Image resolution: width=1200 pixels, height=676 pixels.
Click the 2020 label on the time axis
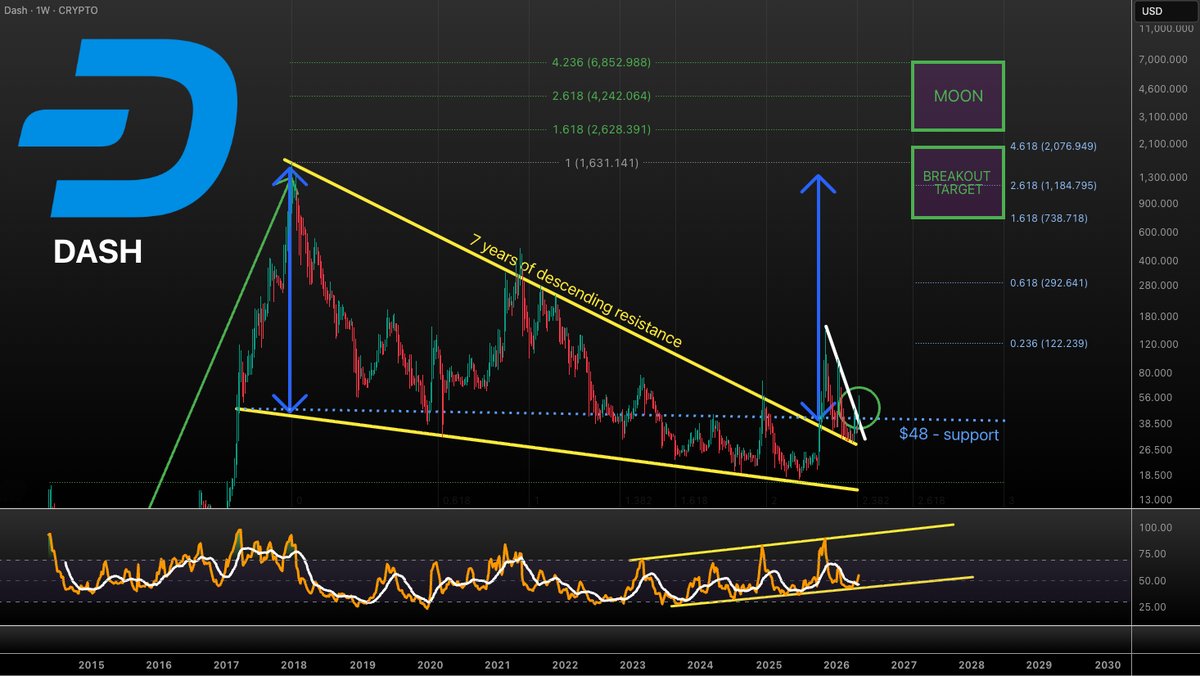coord(429,664)
